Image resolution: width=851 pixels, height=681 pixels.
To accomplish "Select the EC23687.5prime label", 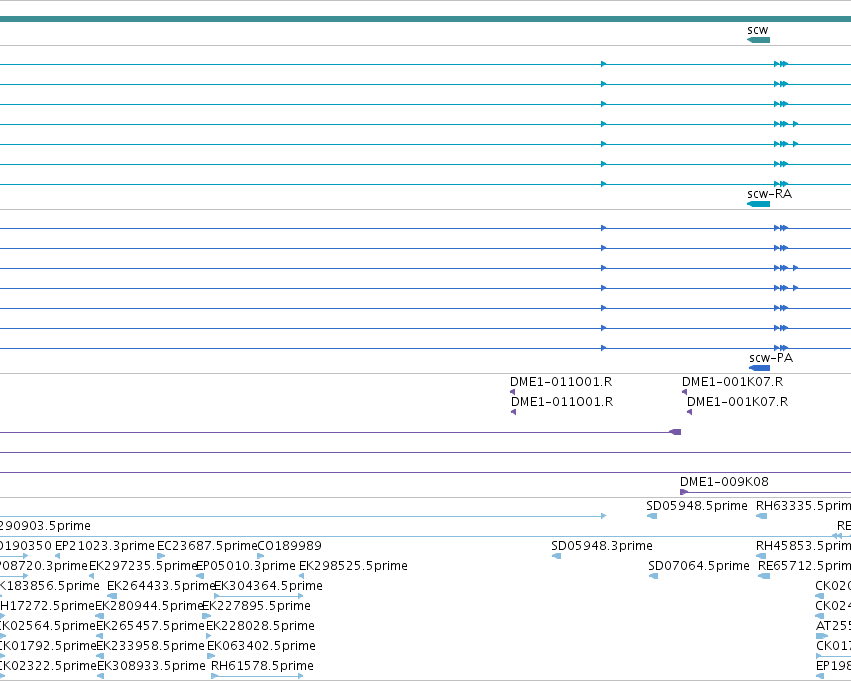I will (x=207, y=545).
